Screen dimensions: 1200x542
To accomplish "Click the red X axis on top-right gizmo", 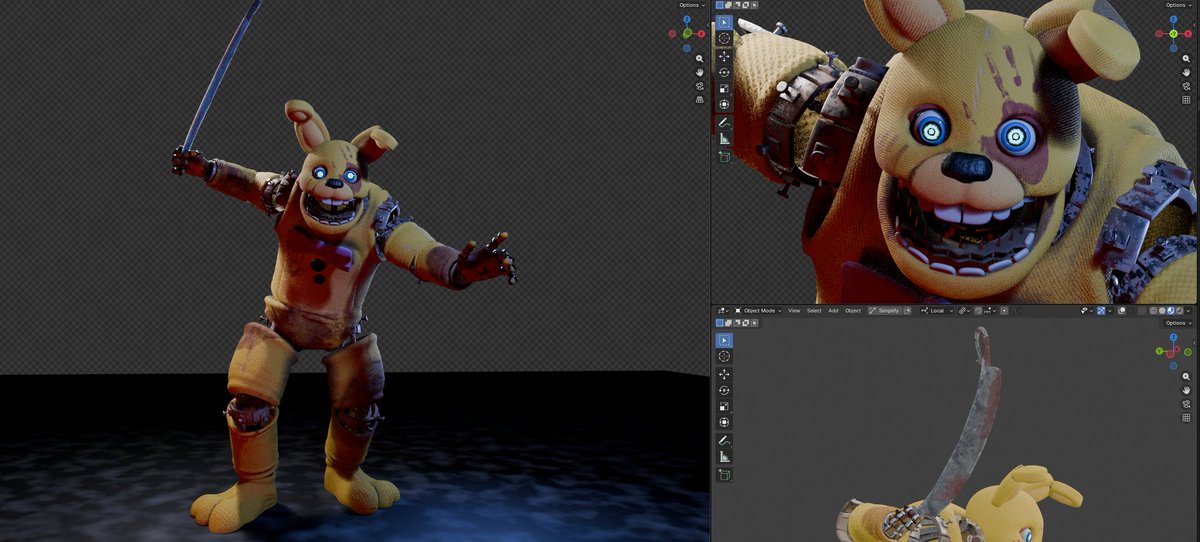I will coord(1188,34).
